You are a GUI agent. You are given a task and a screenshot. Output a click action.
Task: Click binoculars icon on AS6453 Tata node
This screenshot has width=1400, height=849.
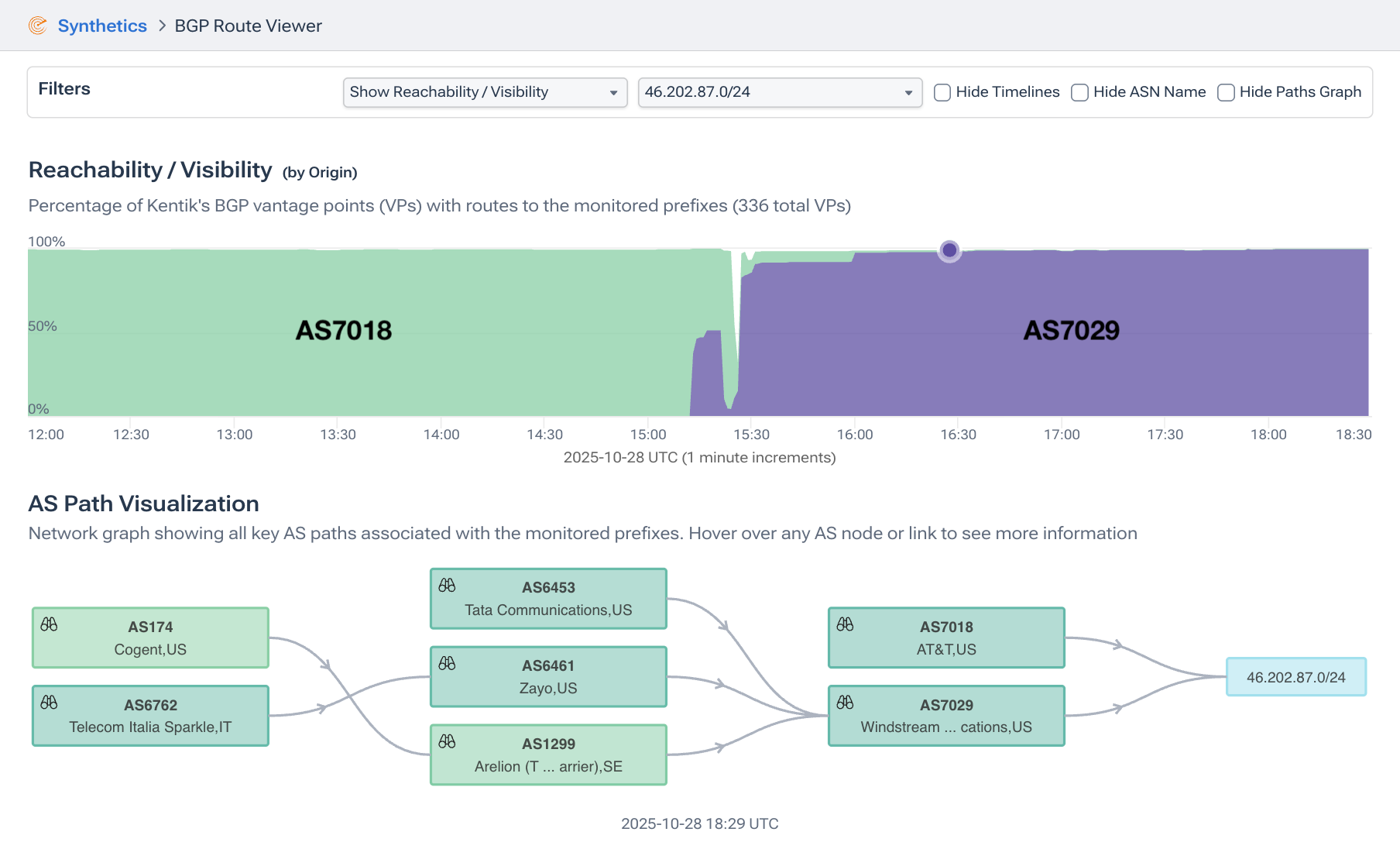447,586
